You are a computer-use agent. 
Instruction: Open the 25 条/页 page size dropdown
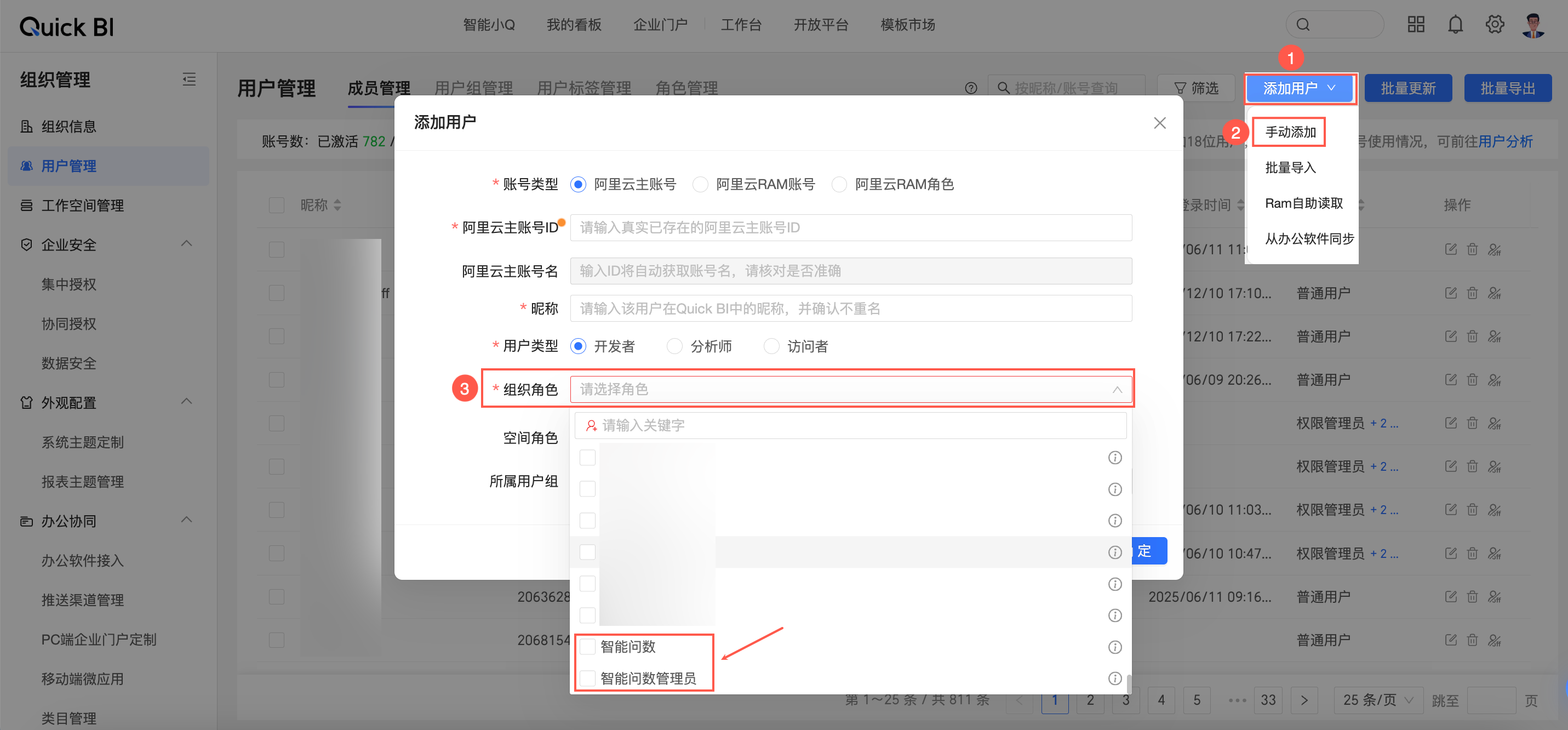click(x=1377, y=700)
